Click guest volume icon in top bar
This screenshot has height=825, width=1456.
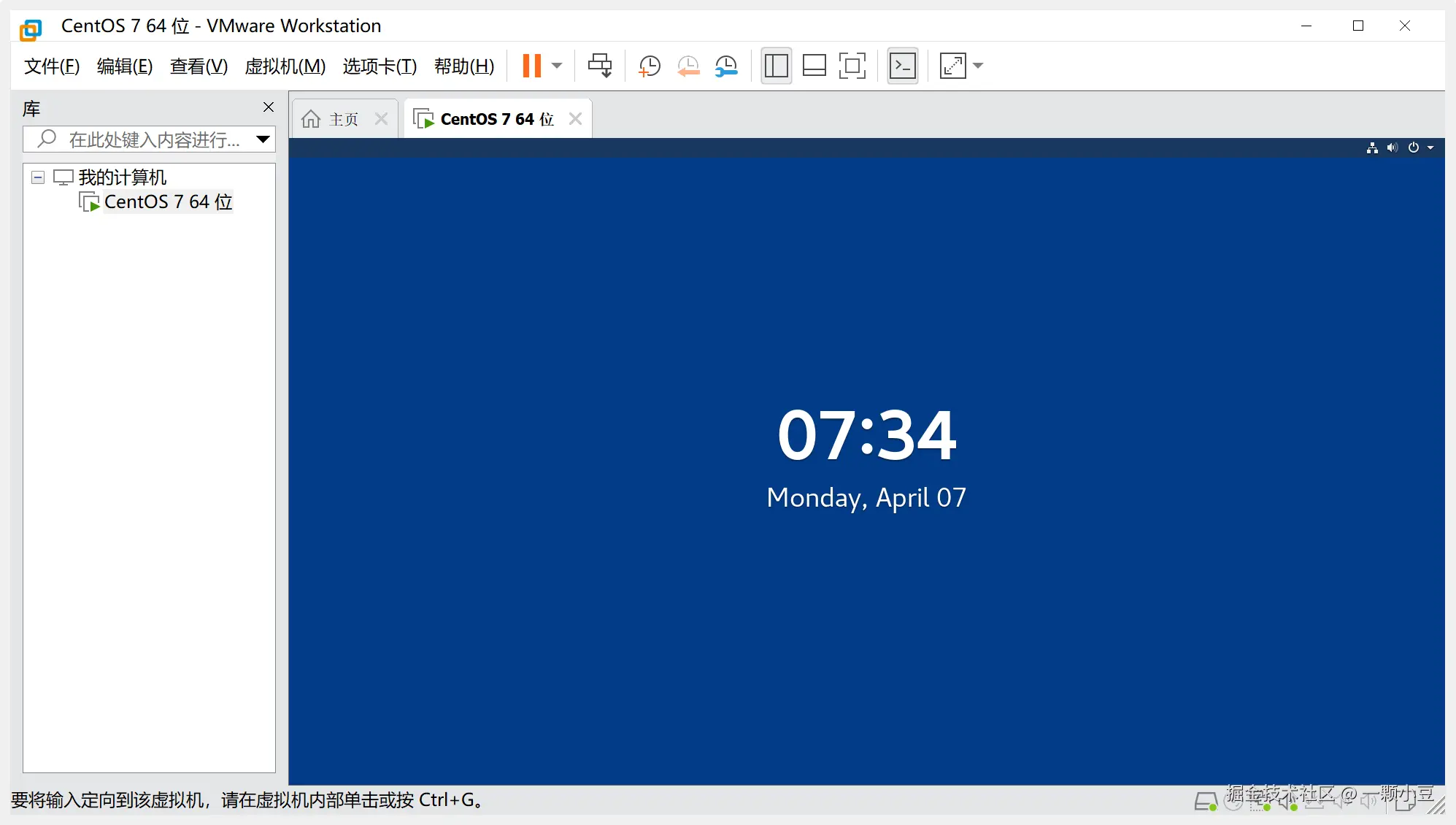[1393, 147]
